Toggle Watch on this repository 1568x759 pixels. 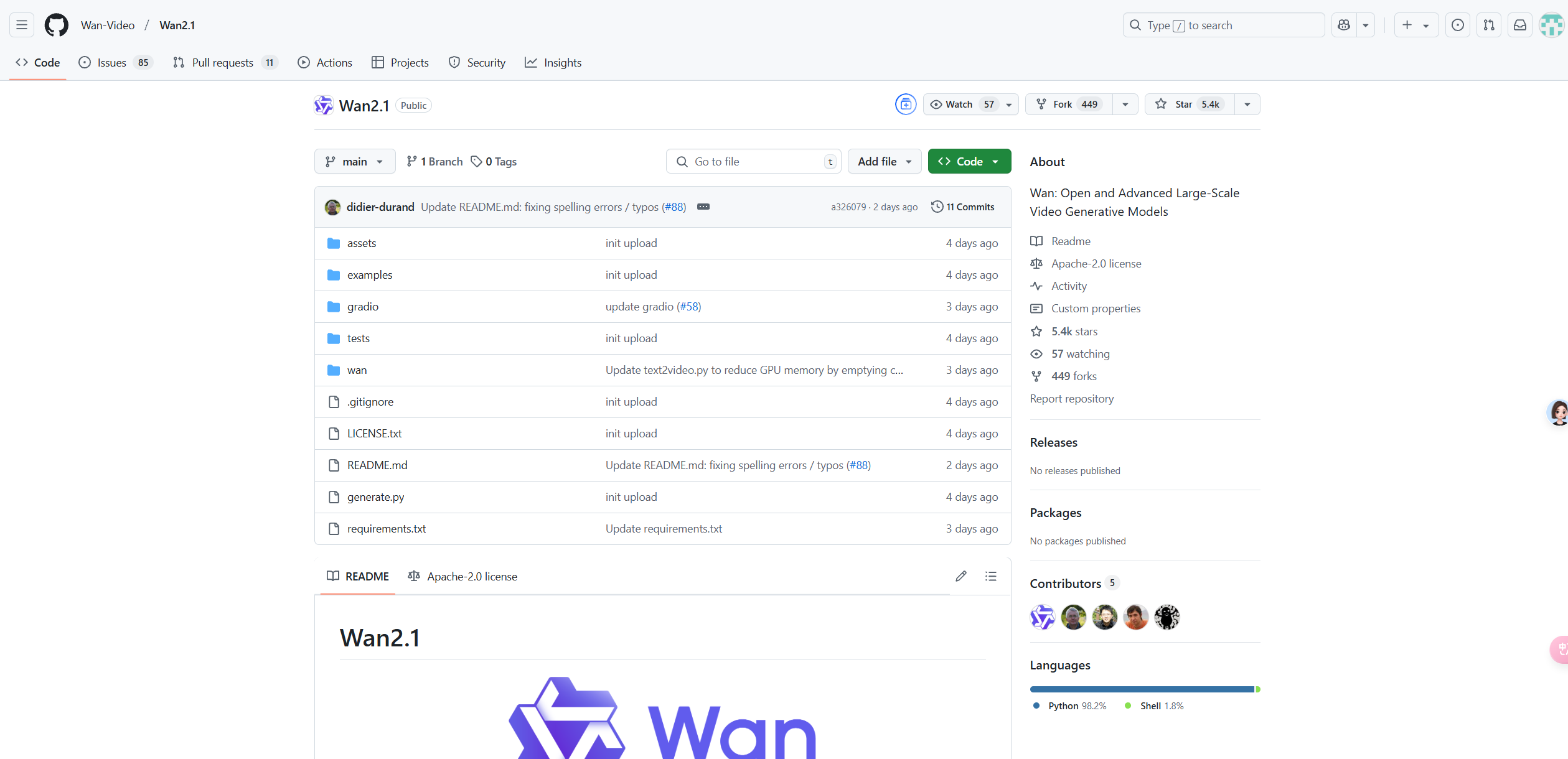960,105
